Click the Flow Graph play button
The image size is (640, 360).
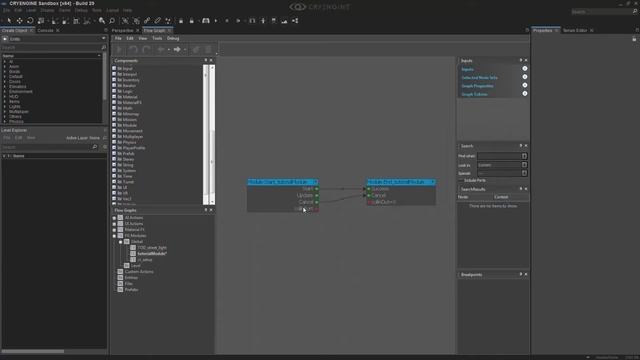(x=119, y=50)
